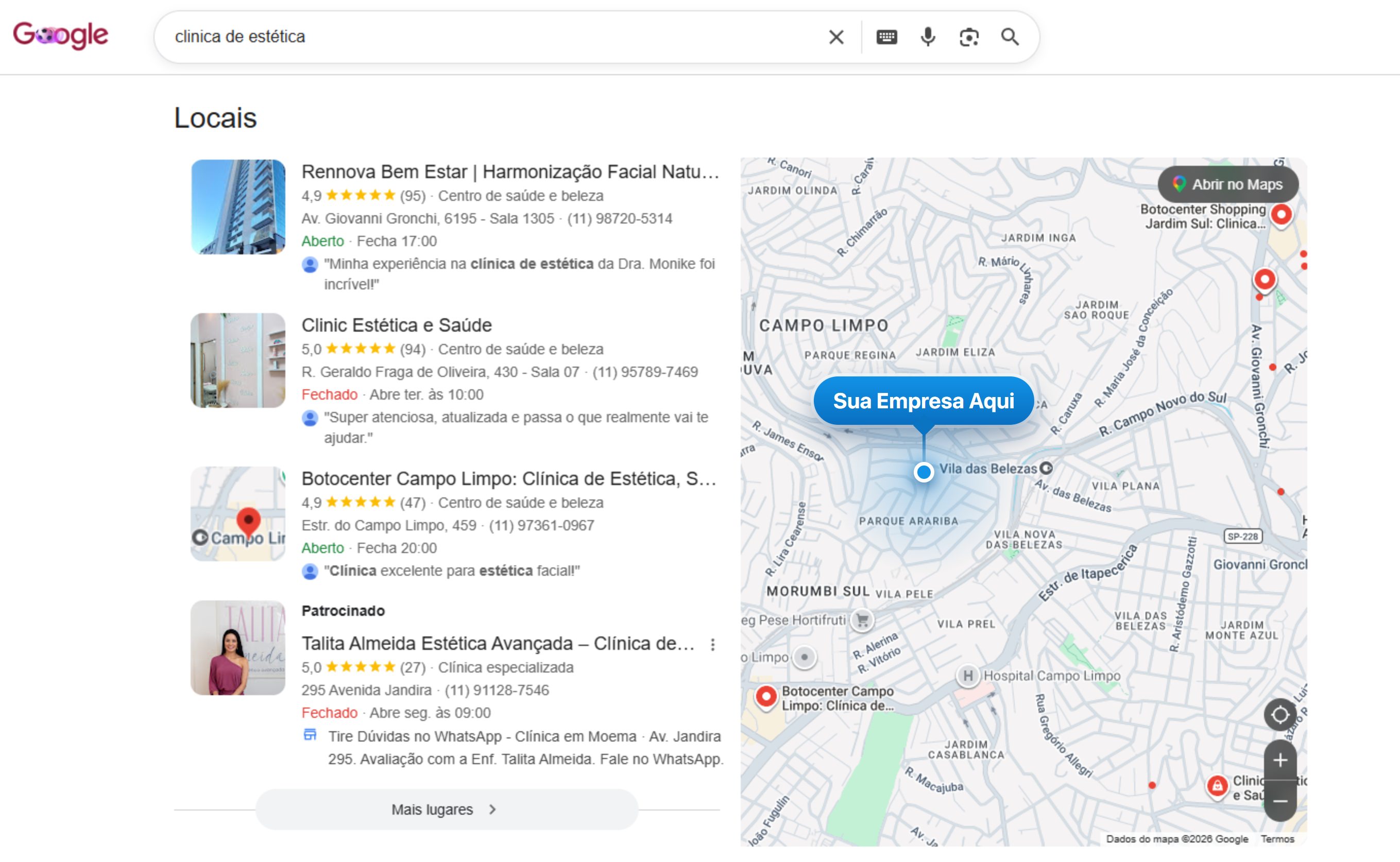This screenshot has height=862, width=1400.
Task: Click the SP-228 highway shield on the map
Action: point(1242,536)
